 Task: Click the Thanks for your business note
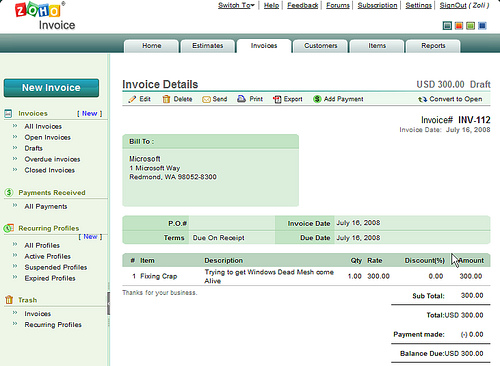[x=160, y=293]
